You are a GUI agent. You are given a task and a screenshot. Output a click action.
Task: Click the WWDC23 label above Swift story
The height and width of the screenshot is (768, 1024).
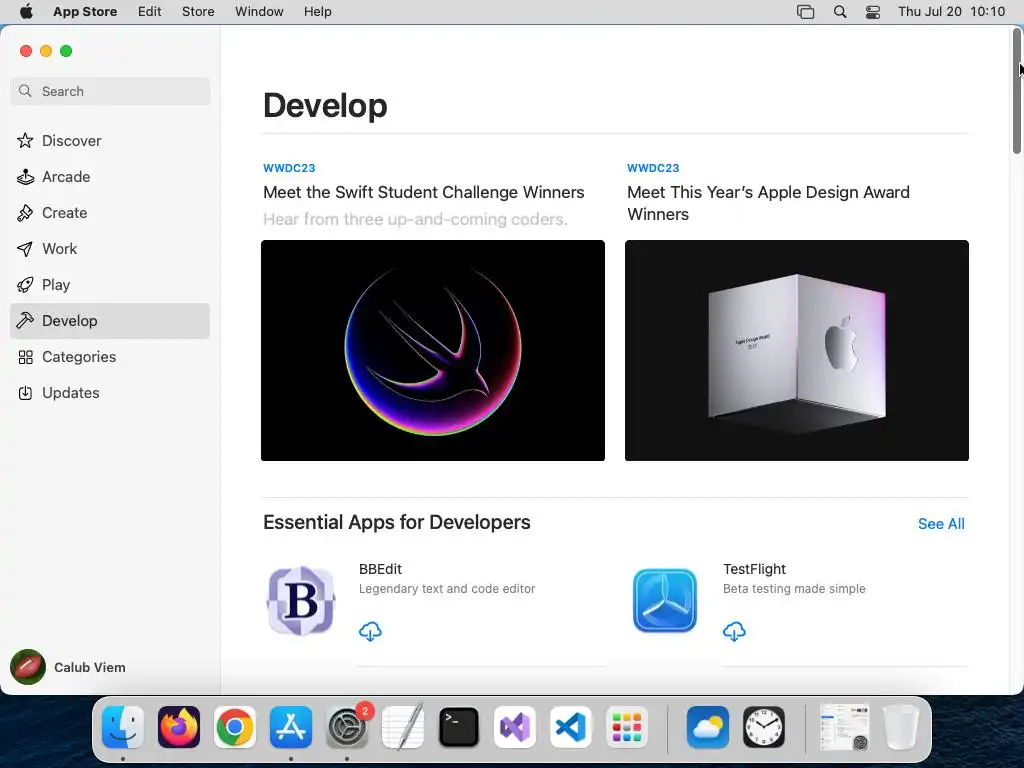pyautogui.click(x=289, y=168)
